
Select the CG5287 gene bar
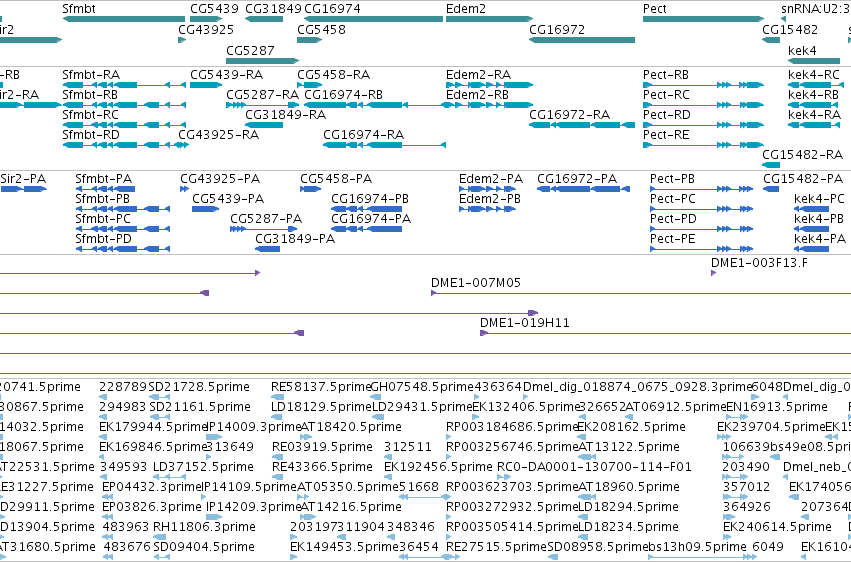[x=263, y=61]
